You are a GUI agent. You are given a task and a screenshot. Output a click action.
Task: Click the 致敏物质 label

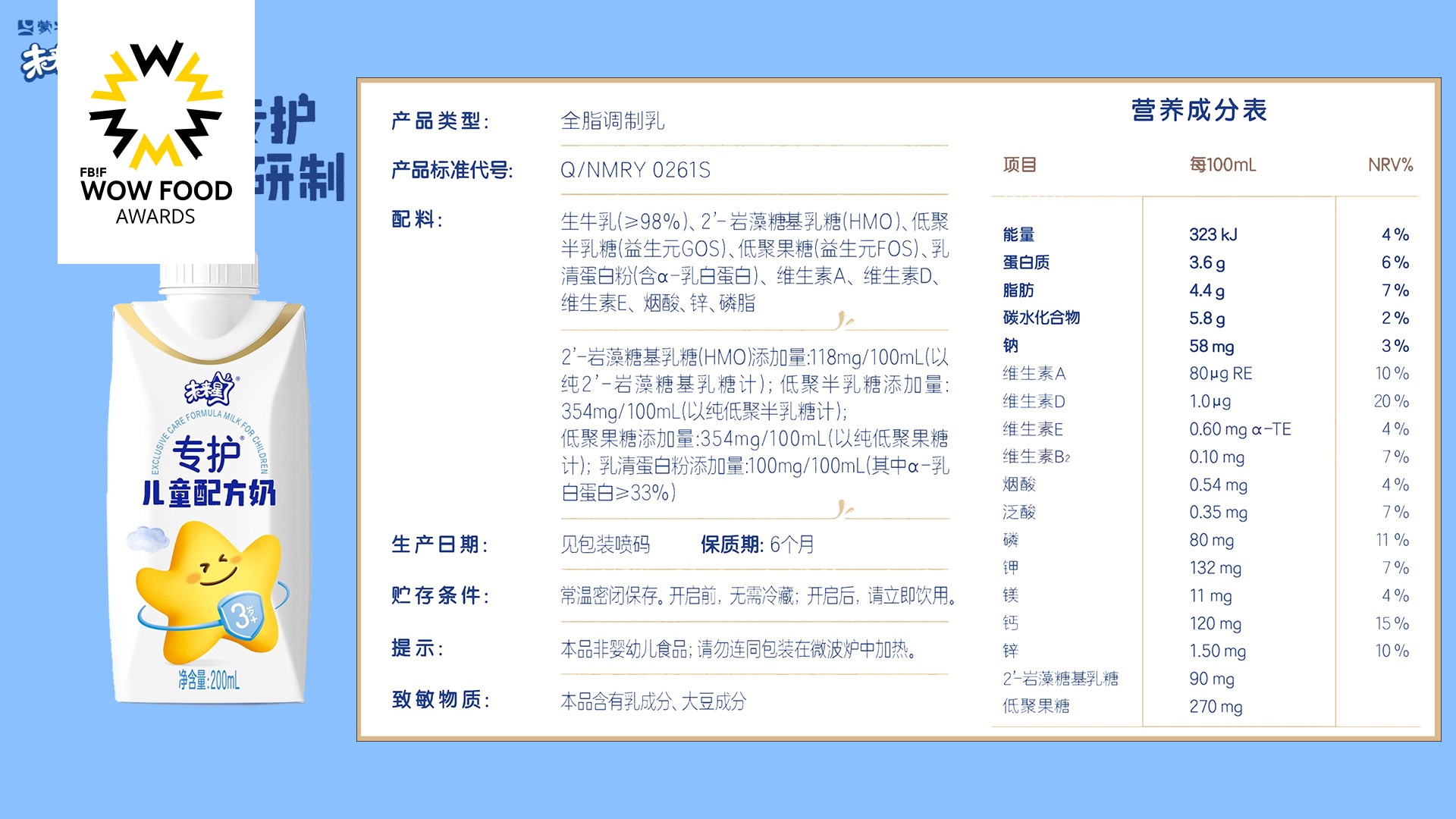point(441,699)
